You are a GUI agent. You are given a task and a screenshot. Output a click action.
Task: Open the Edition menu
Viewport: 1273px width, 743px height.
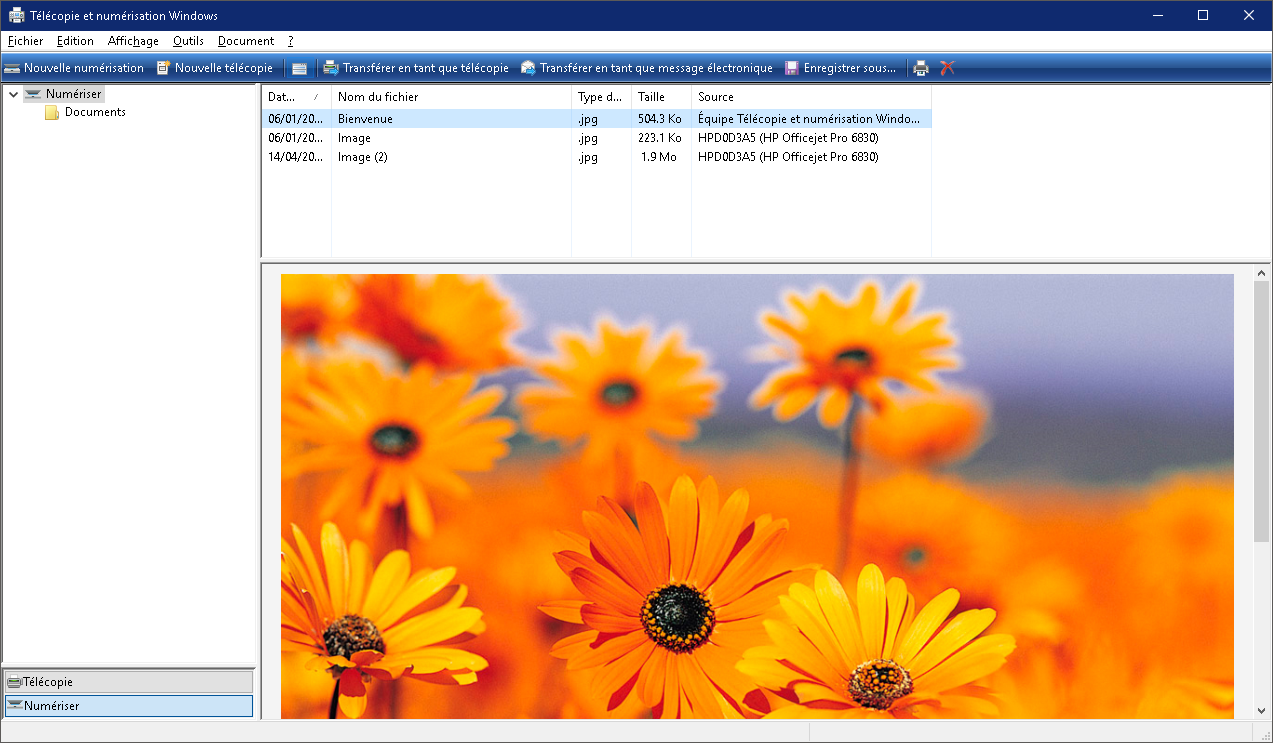pyautogui.click(x=75, y=41)
